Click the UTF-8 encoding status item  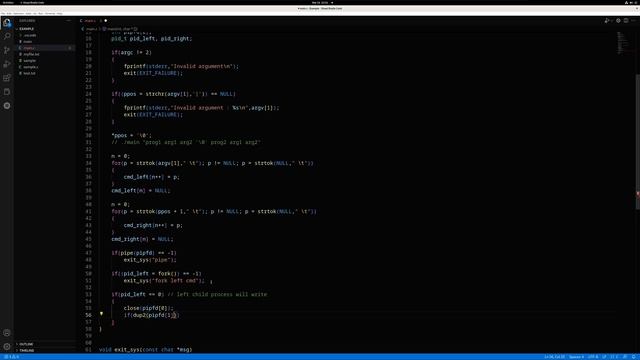click(x=593, y=357)
